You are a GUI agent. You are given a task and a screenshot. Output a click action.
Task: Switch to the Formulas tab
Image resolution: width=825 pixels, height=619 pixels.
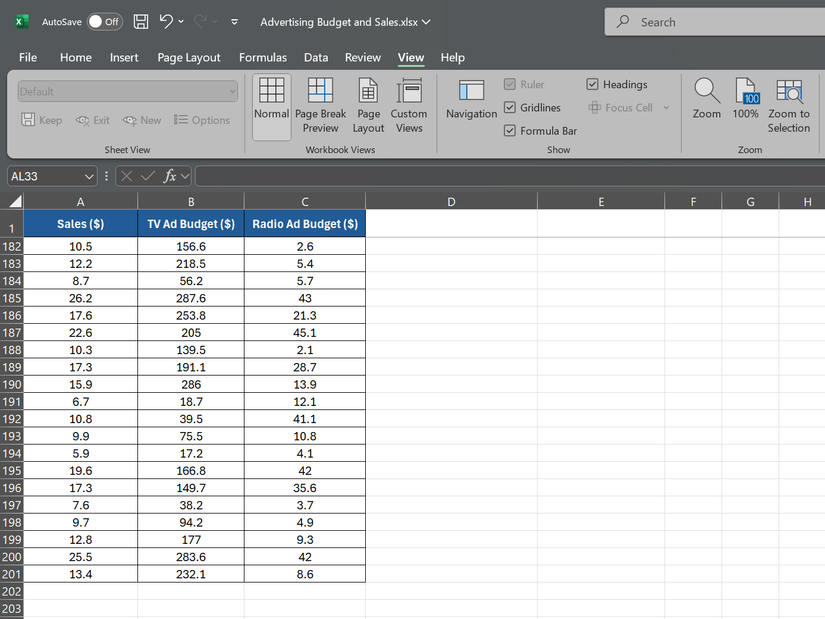click(262, 57)
